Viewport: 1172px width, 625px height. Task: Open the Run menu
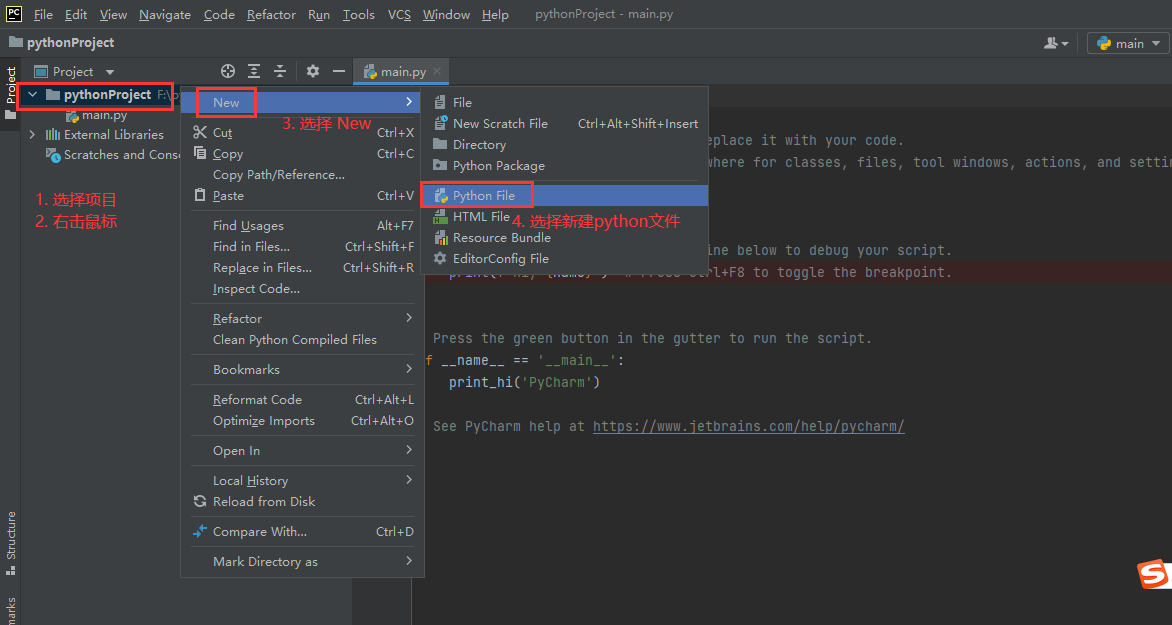tap(319, 15)
